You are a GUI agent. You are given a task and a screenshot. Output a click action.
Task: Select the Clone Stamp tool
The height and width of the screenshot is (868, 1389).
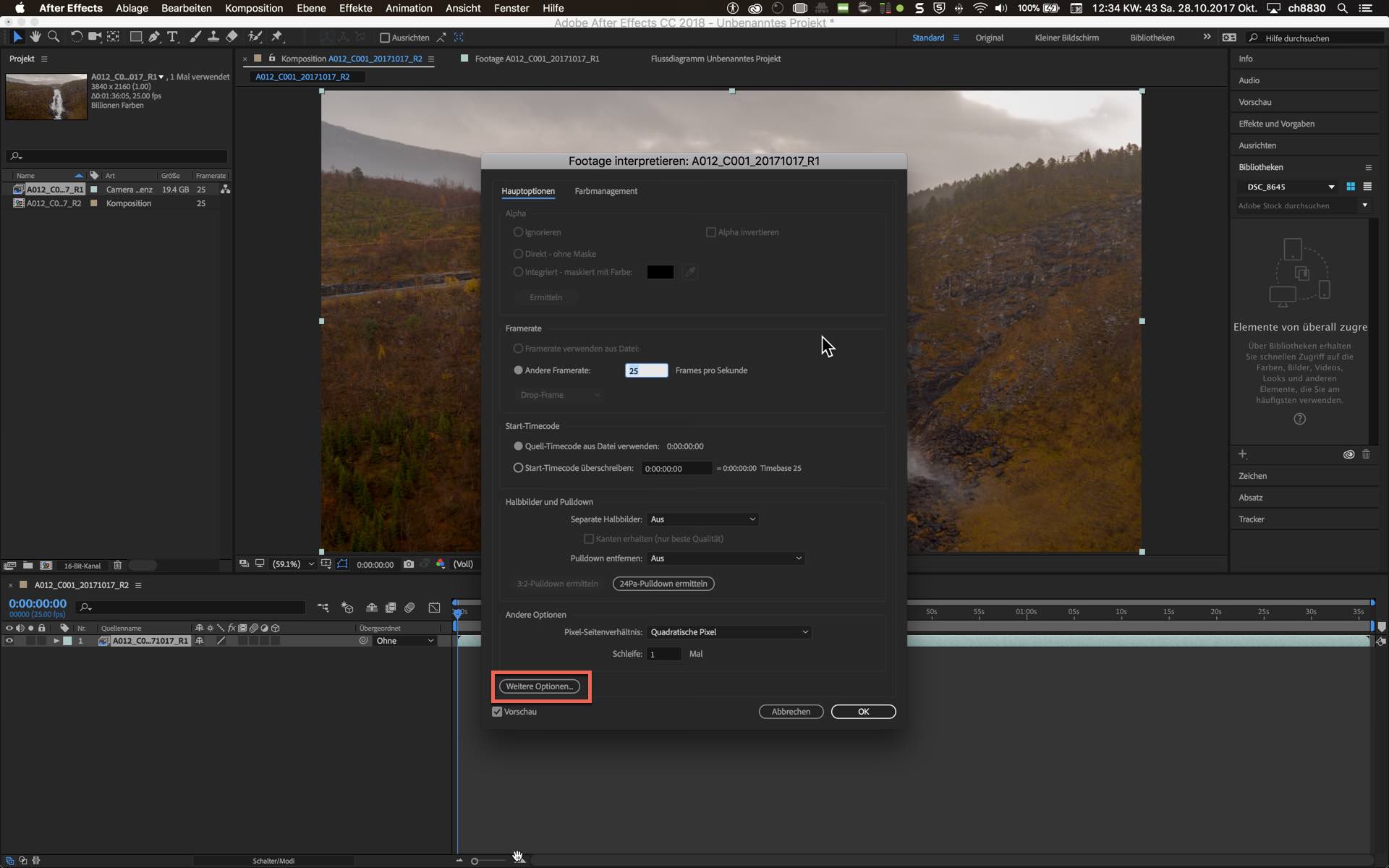(x=213, y=37)
